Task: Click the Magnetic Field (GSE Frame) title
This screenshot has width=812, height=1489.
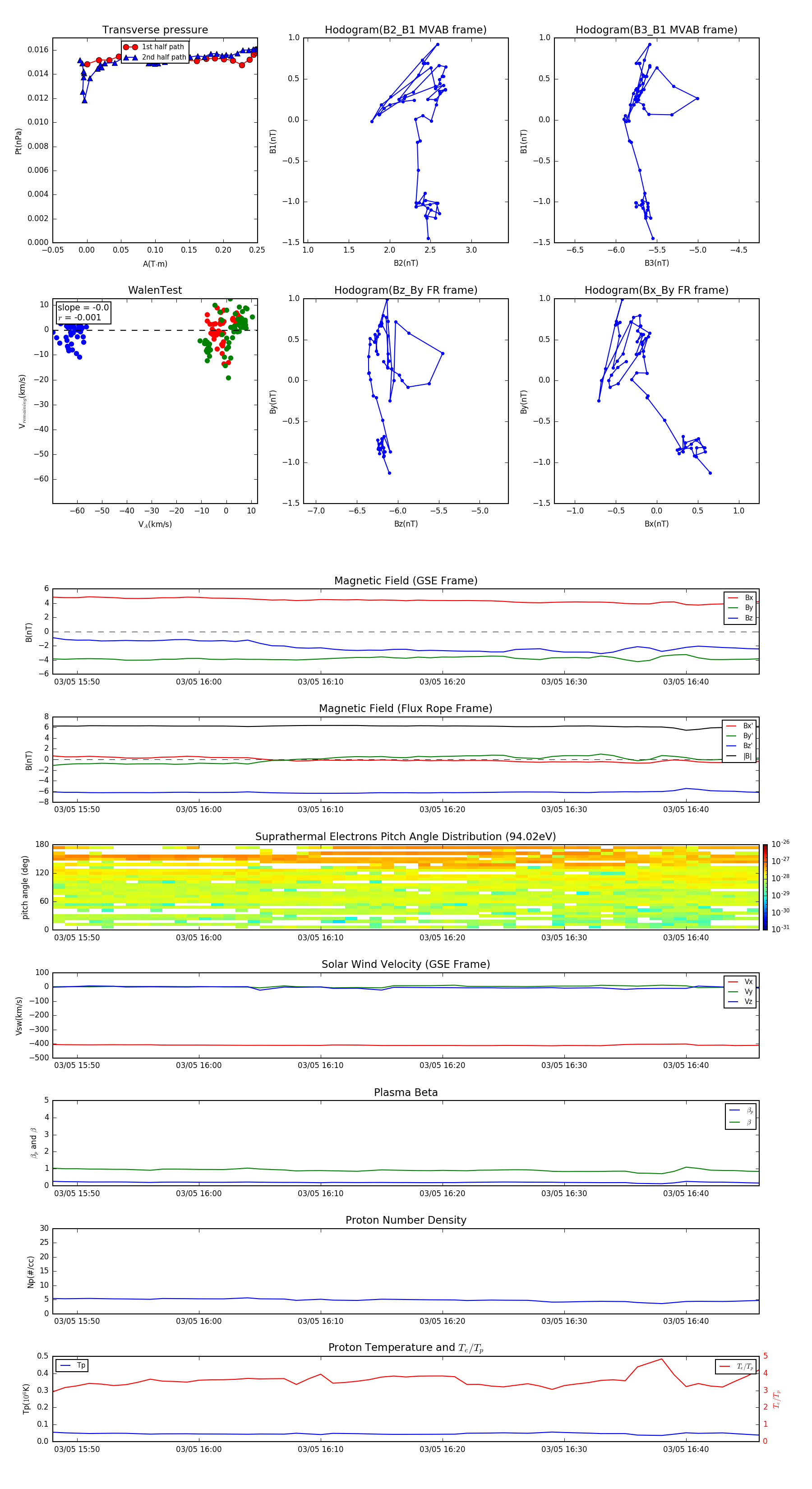Action: (x=406, y=581)
